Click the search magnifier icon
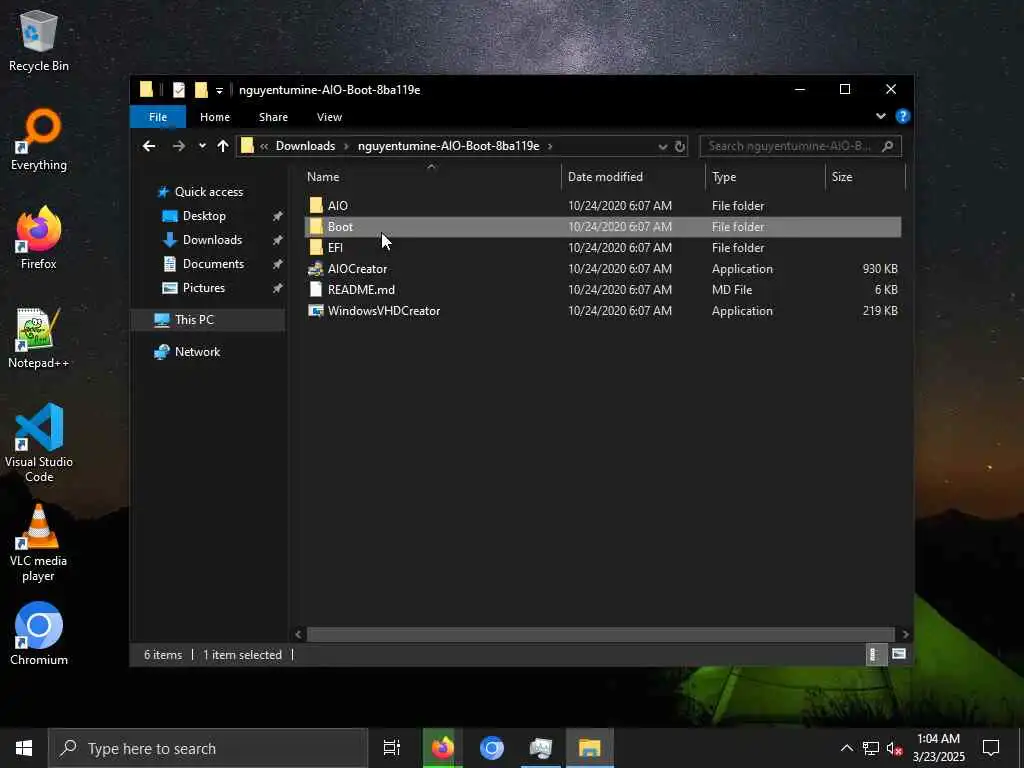Image resolution: width=1024 pixels, height=768 pixels. pos(888,146)
